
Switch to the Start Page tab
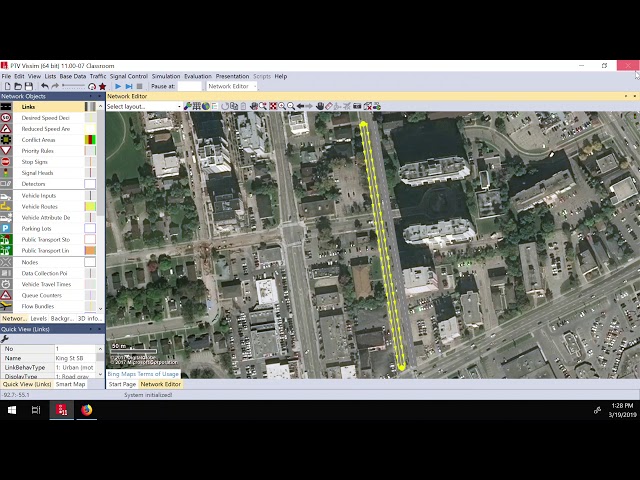122,384
